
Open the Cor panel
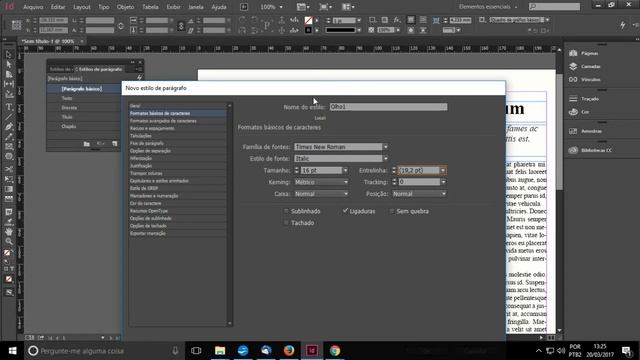(579, 112)
